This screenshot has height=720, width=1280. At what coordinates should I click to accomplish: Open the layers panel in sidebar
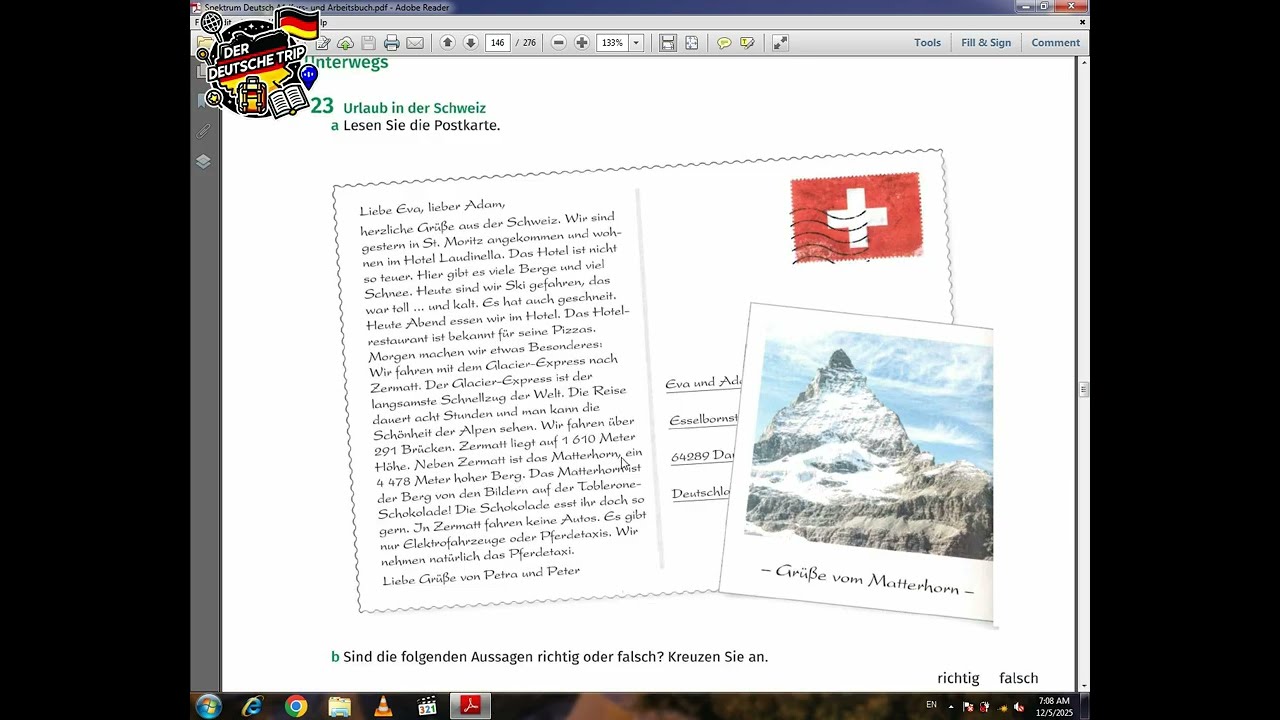pos(203,161)
